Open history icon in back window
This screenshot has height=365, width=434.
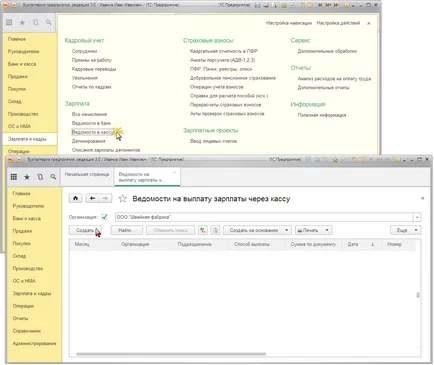click(x=36, y=22)
